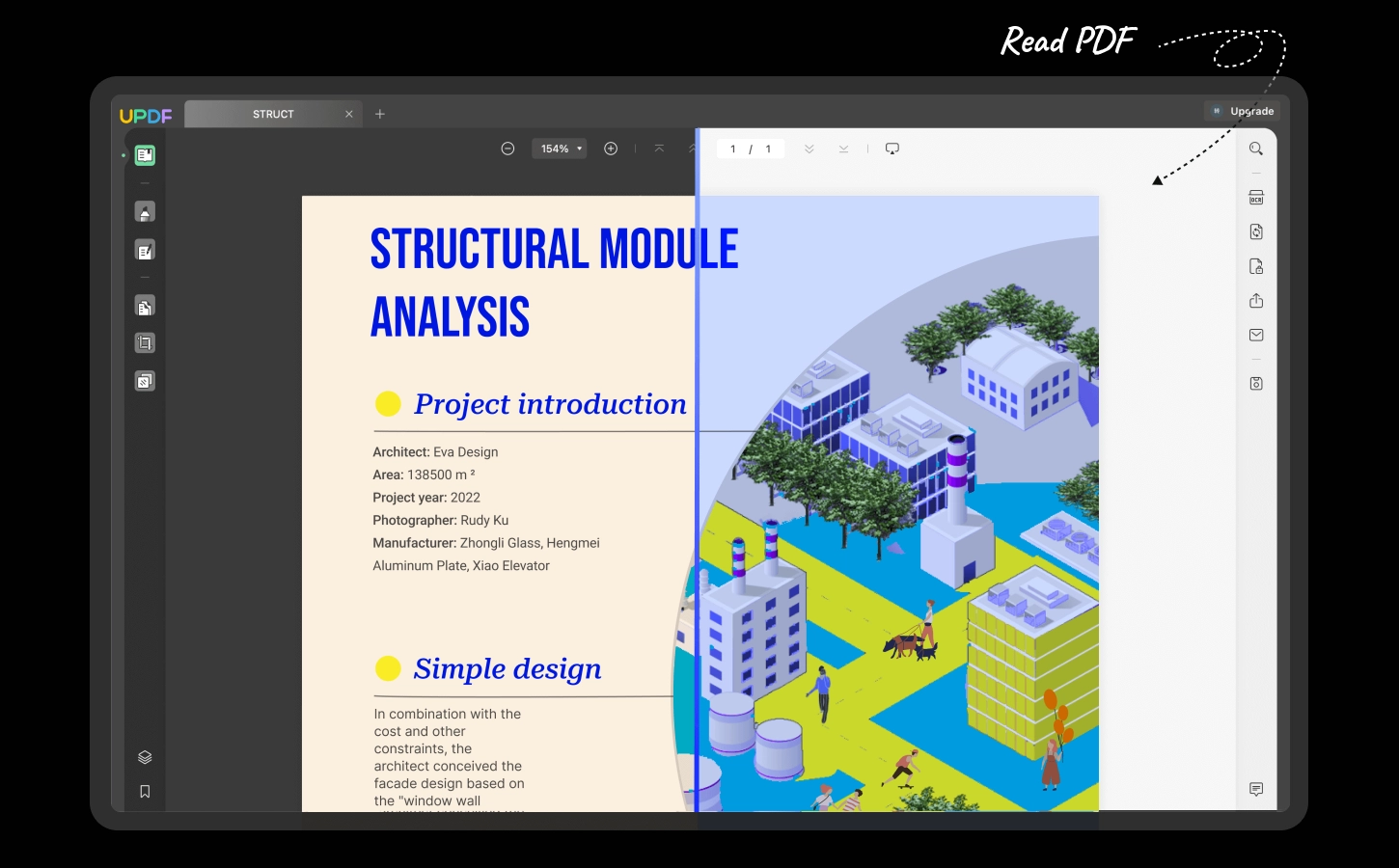The width and height of the screenshot is (1399, 868).
Task: Open the Bookmarks panel
Action: point(145,792)
